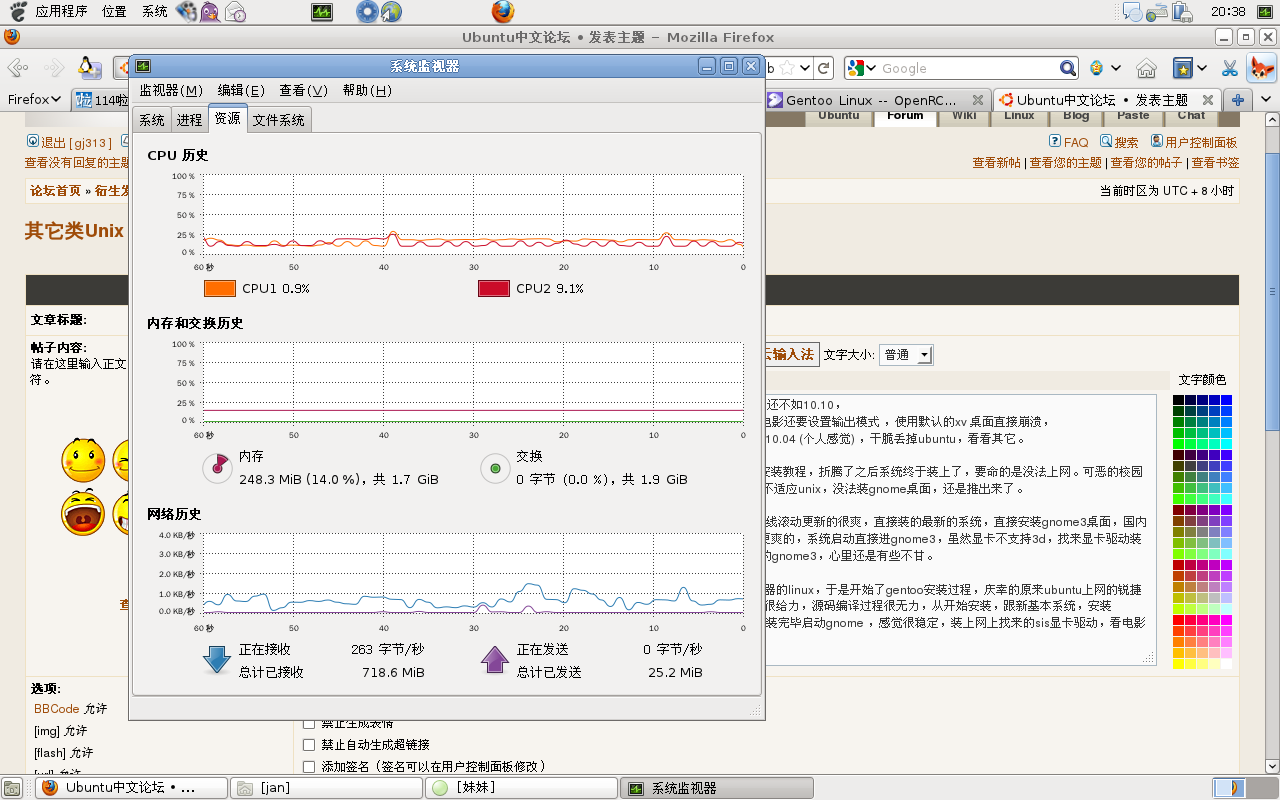Click the memory pie chart color icon
1280x800 pixels.
point(216,467)
